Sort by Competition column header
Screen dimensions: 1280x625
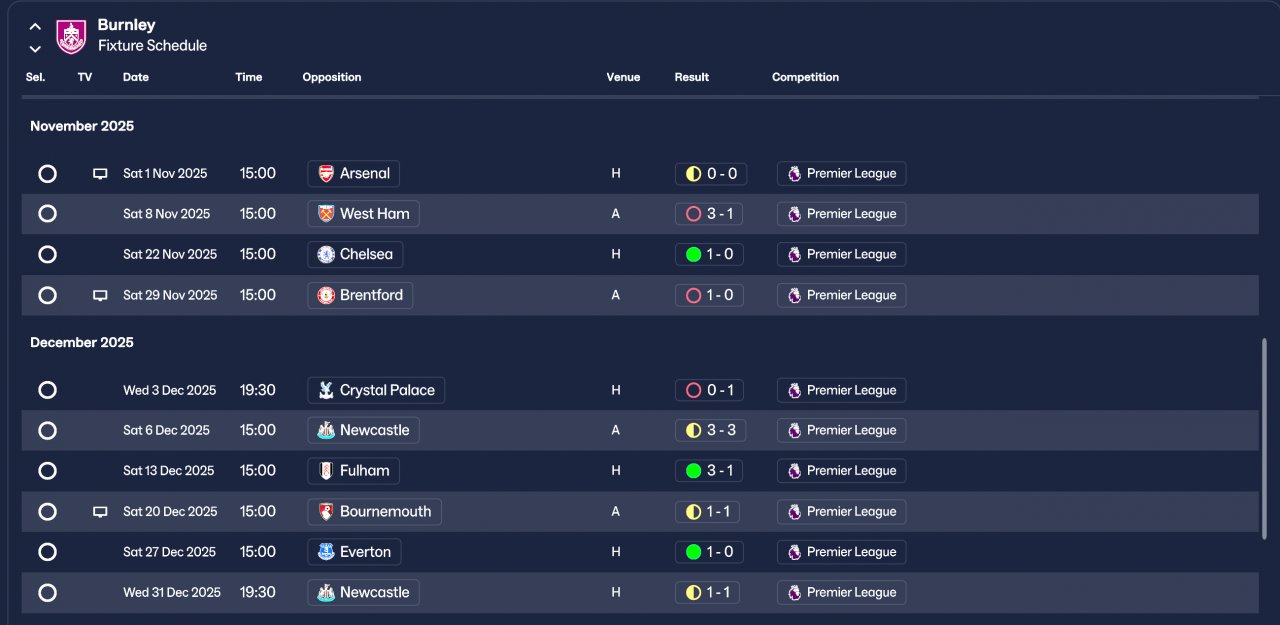tap(805, 77)
